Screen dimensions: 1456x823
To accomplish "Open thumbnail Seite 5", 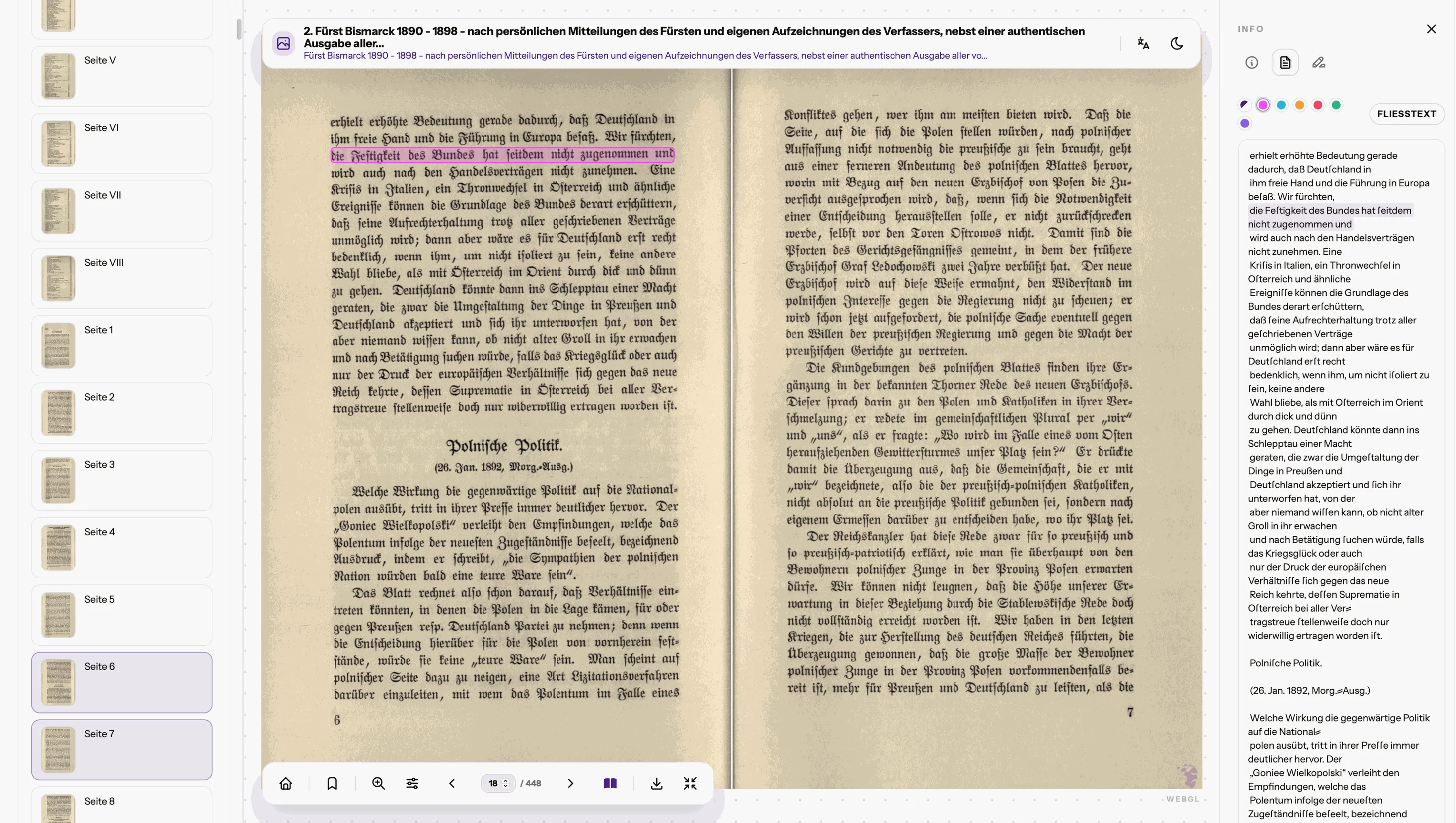I will pyautogui.click(x=121, y=615).
